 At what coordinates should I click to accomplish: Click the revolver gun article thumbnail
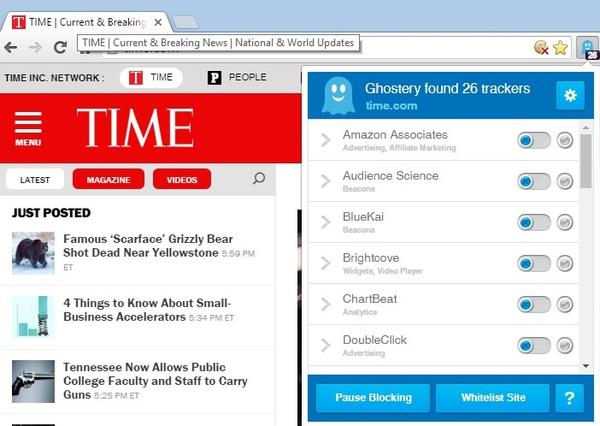33,381
